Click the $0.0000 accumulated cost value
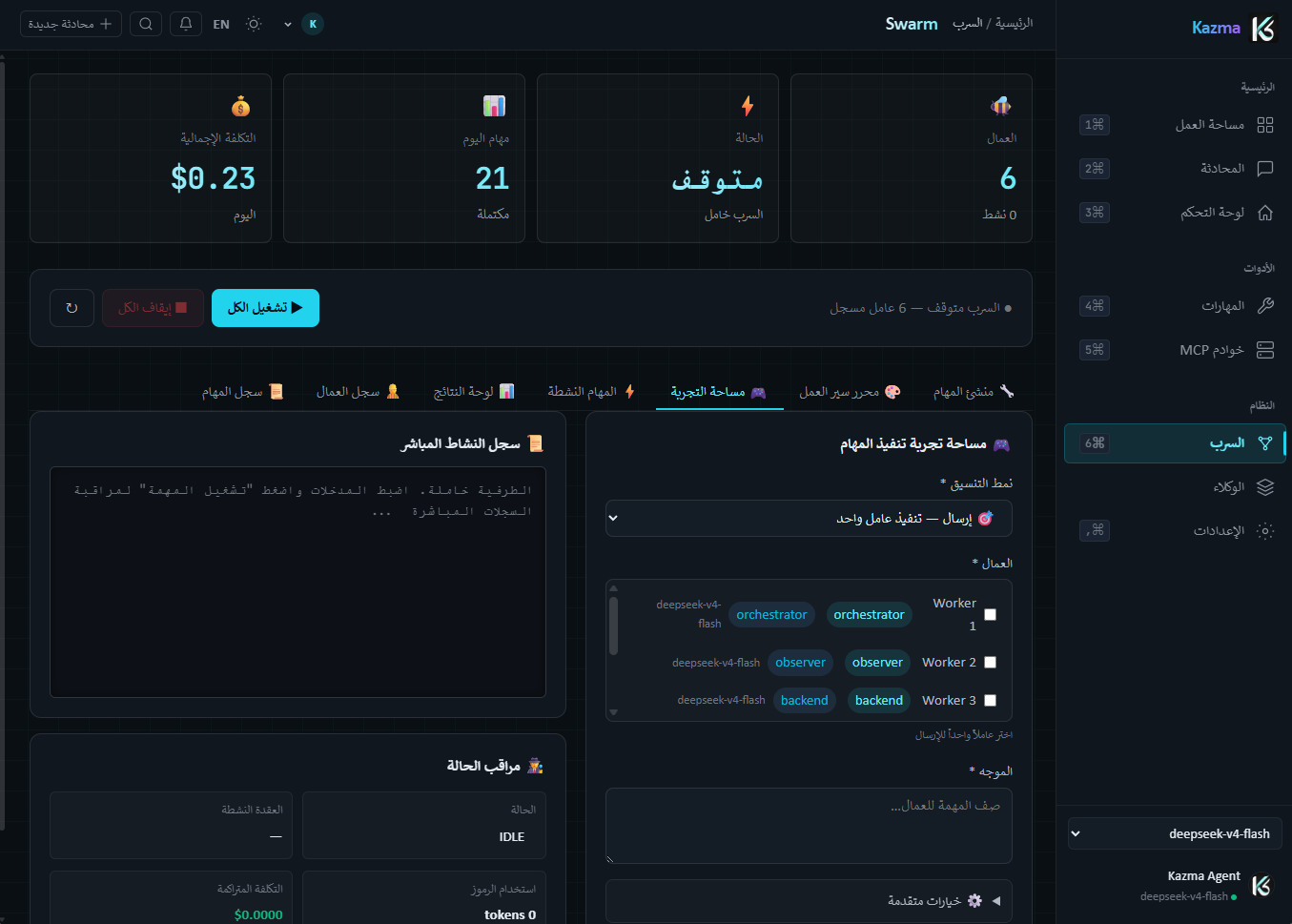 tap(258, 915)
